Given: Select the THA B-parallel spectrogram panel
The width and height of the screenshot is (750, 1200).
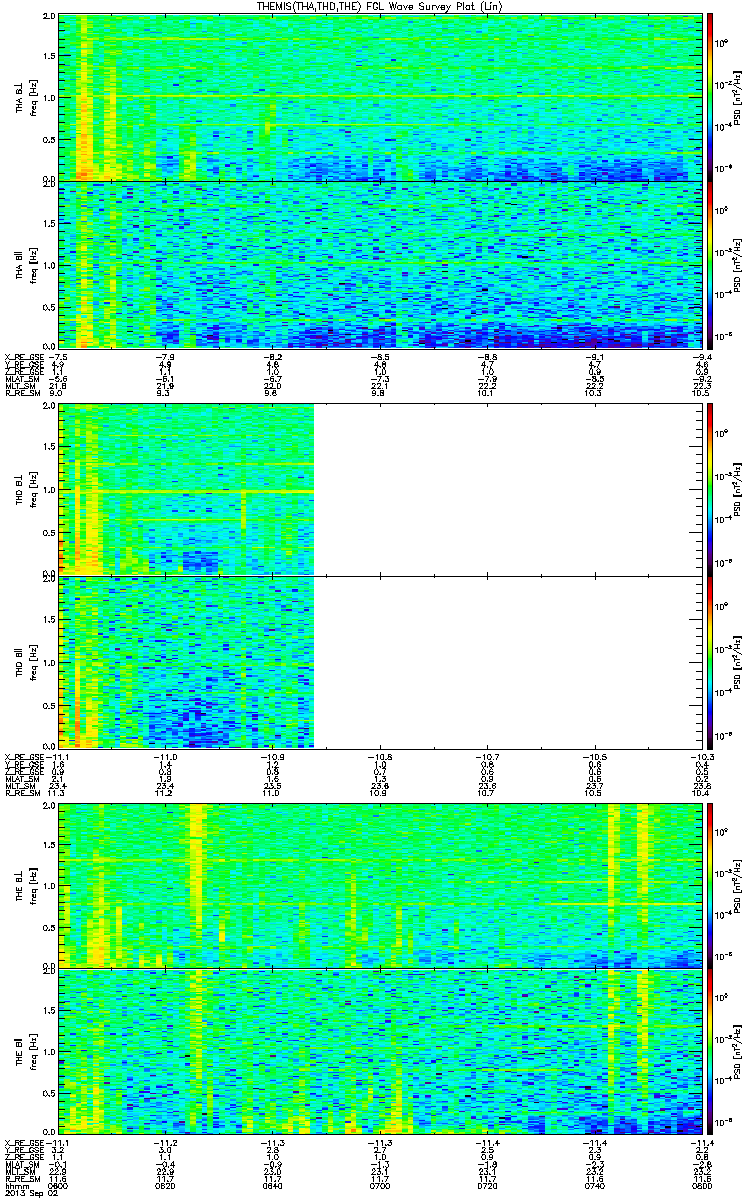Looking at the screenshot, I should click(x=379, y=264).
